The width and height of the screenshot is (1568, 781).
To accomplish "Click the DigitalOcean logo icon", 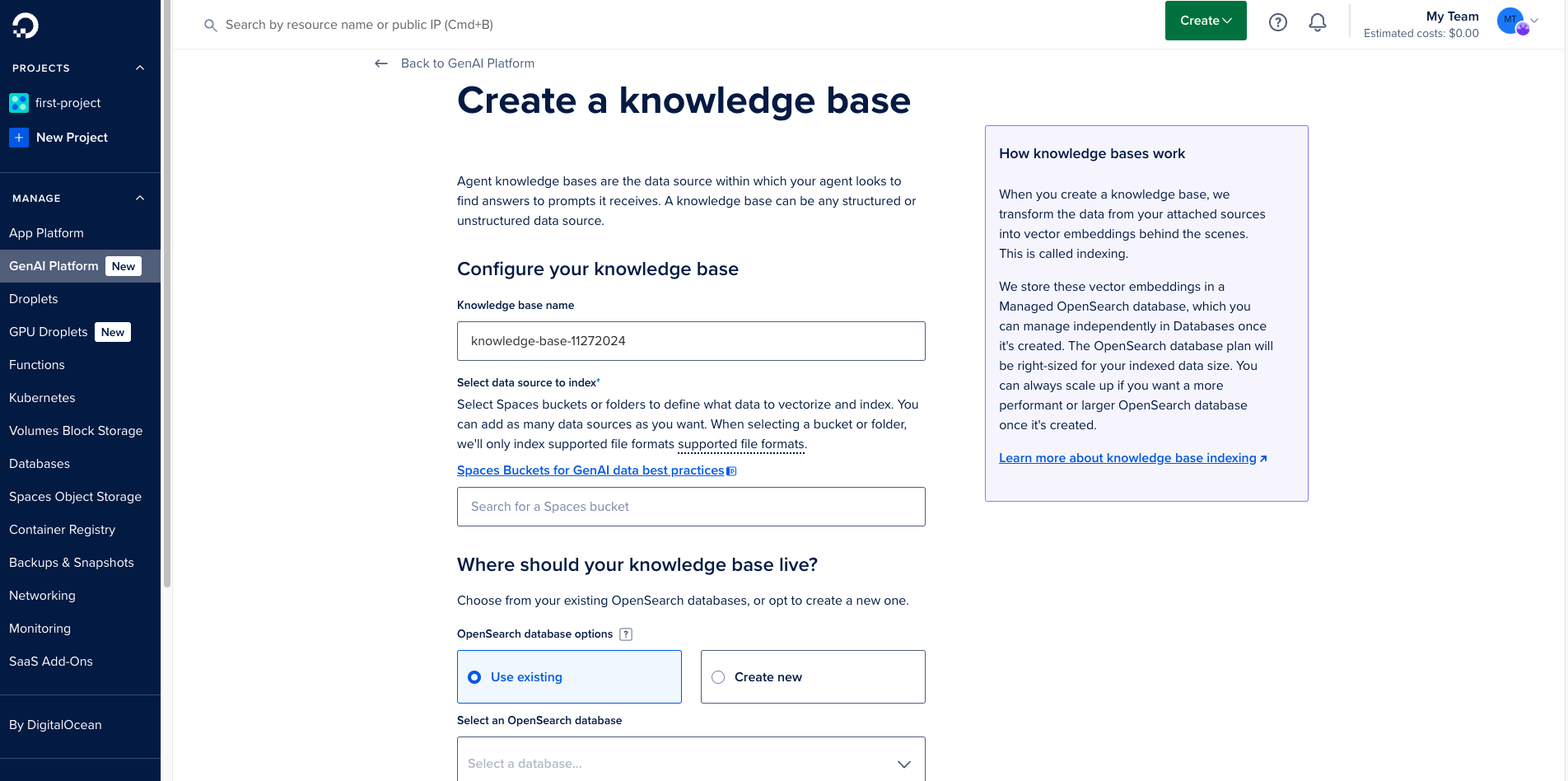I will click(26, 26).
